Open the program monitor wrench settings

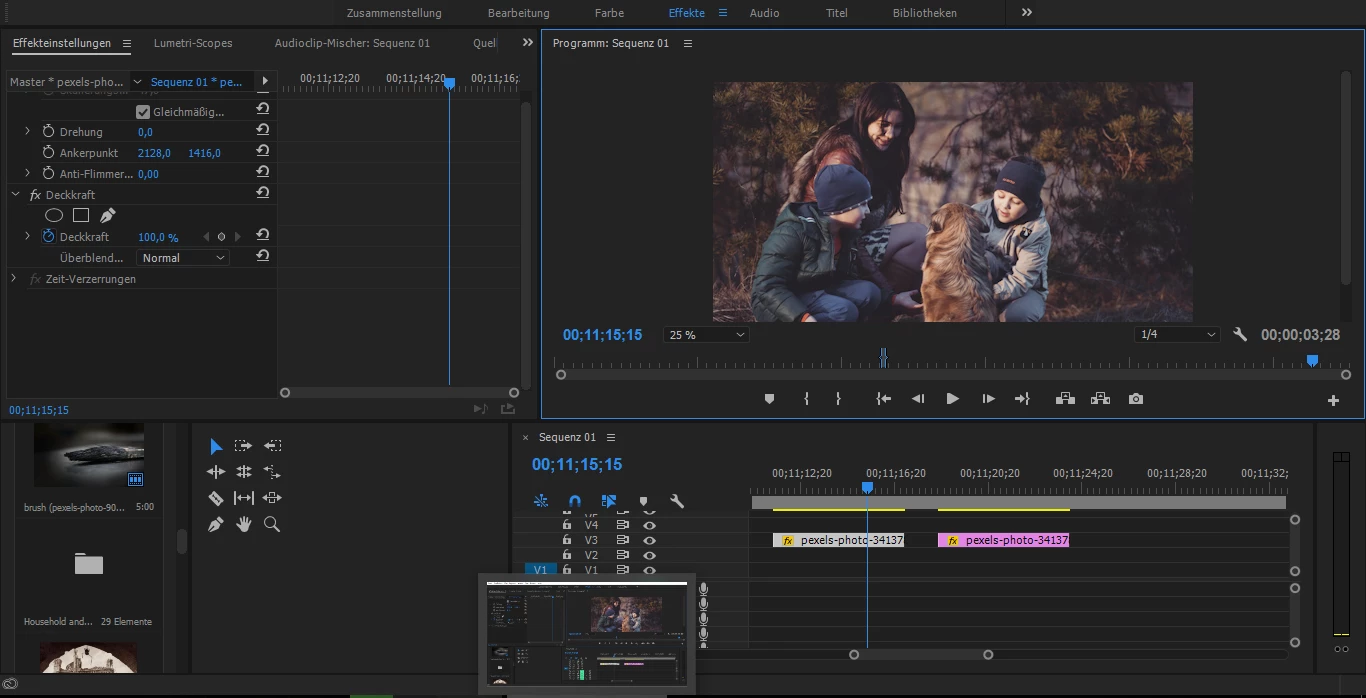pyautogui.click(x=1240, y=335)
